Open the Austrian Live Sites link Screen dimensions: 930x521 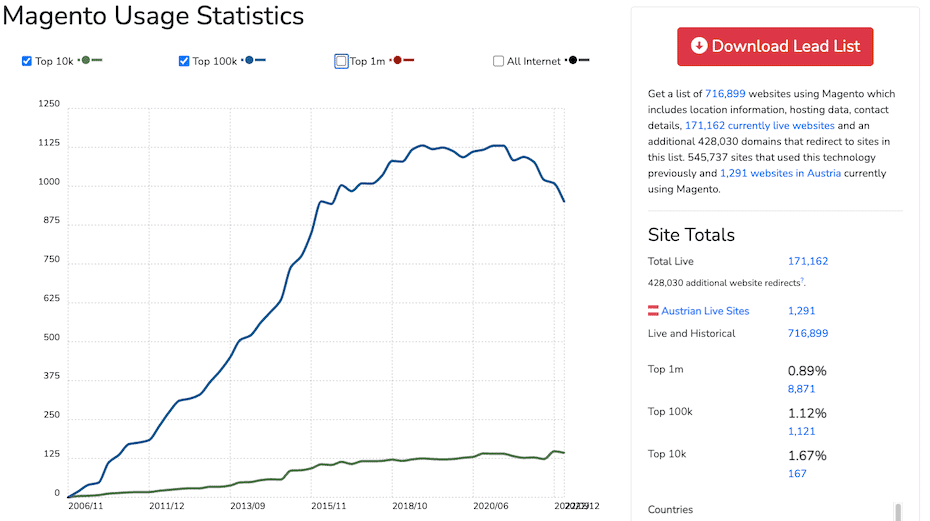[x=705, y=311]
